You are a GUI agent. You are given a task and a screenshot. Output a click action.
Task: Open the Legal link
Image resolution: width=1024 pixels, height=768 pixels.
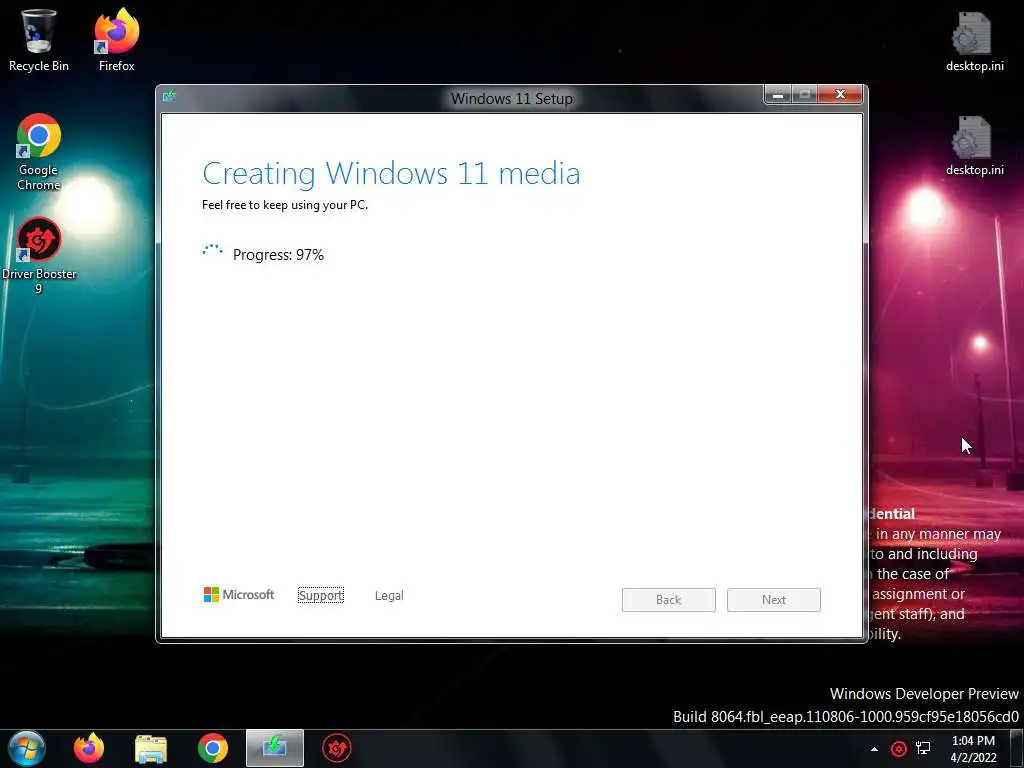tap(389, 596)
